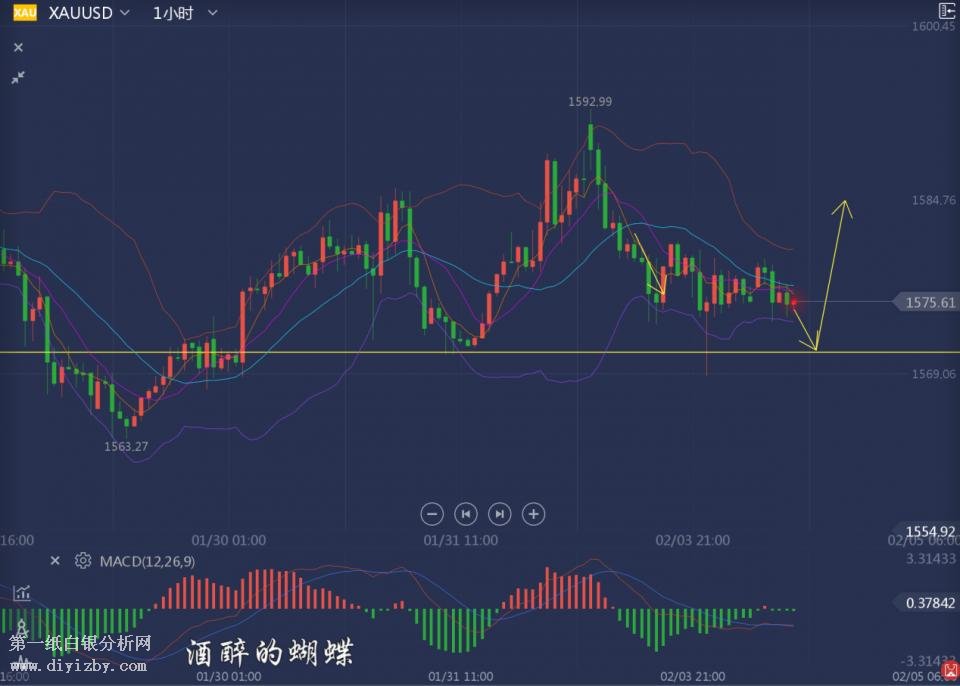
Task: Click the red icon at bottom-right corner
Action: 949,677
